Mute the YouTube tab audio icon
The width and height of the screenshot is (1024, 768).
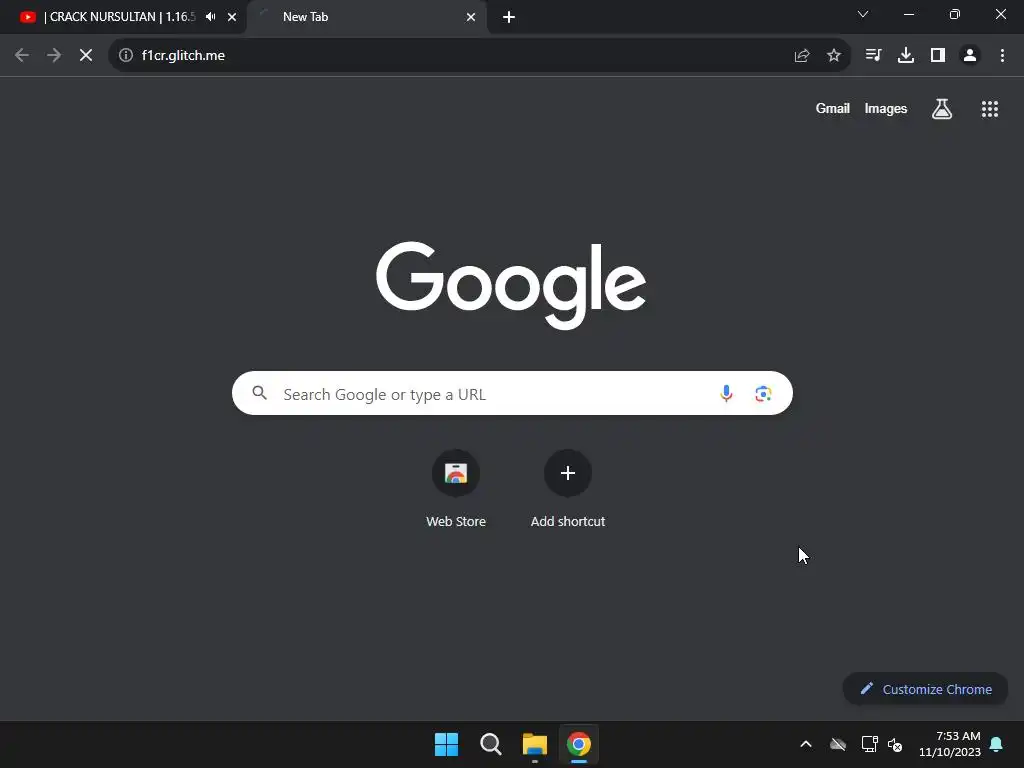pyautogui.click(x=210, y=17)
